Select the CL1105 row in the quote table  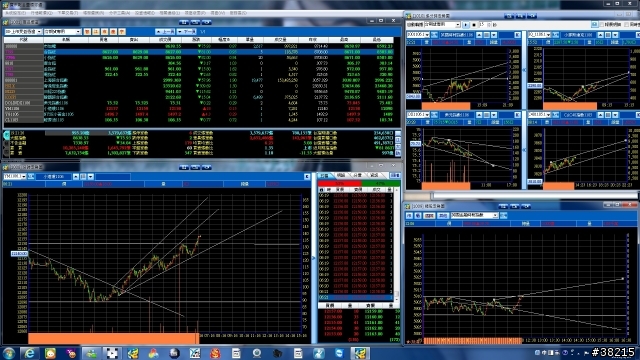tap(198, 120)
